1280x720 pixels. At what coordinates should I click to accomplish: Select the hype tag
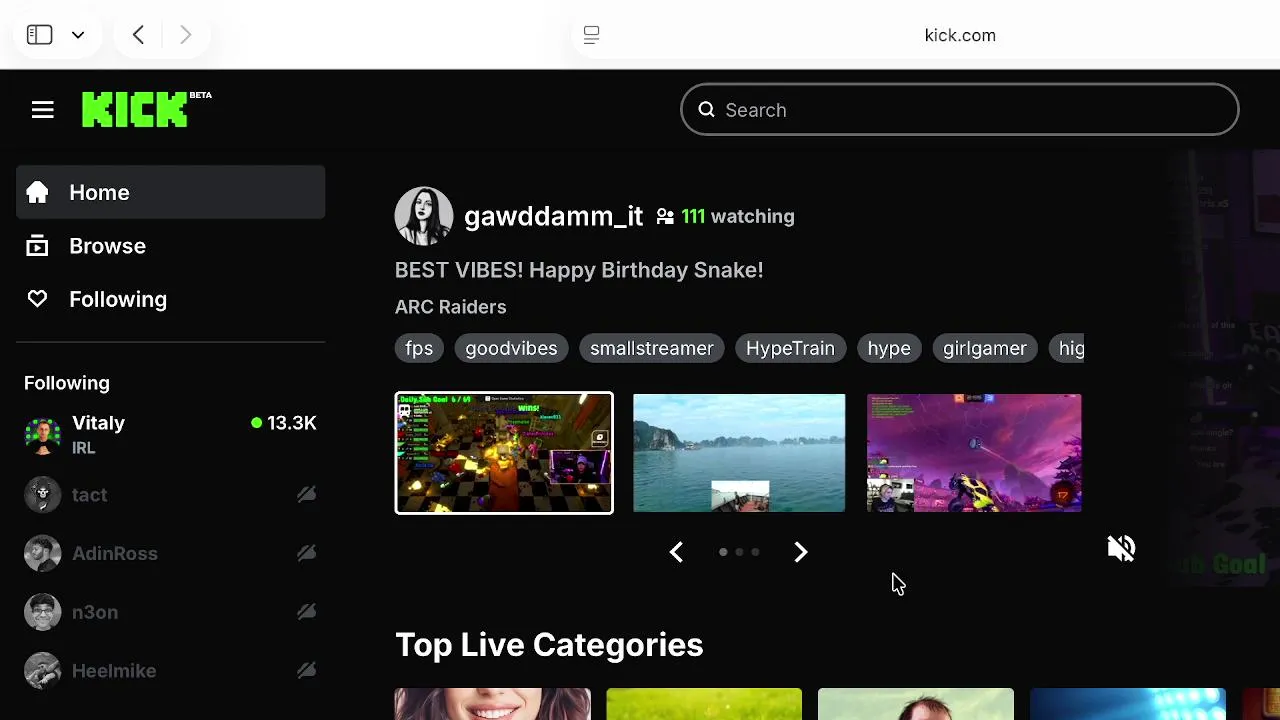(889, 348)
